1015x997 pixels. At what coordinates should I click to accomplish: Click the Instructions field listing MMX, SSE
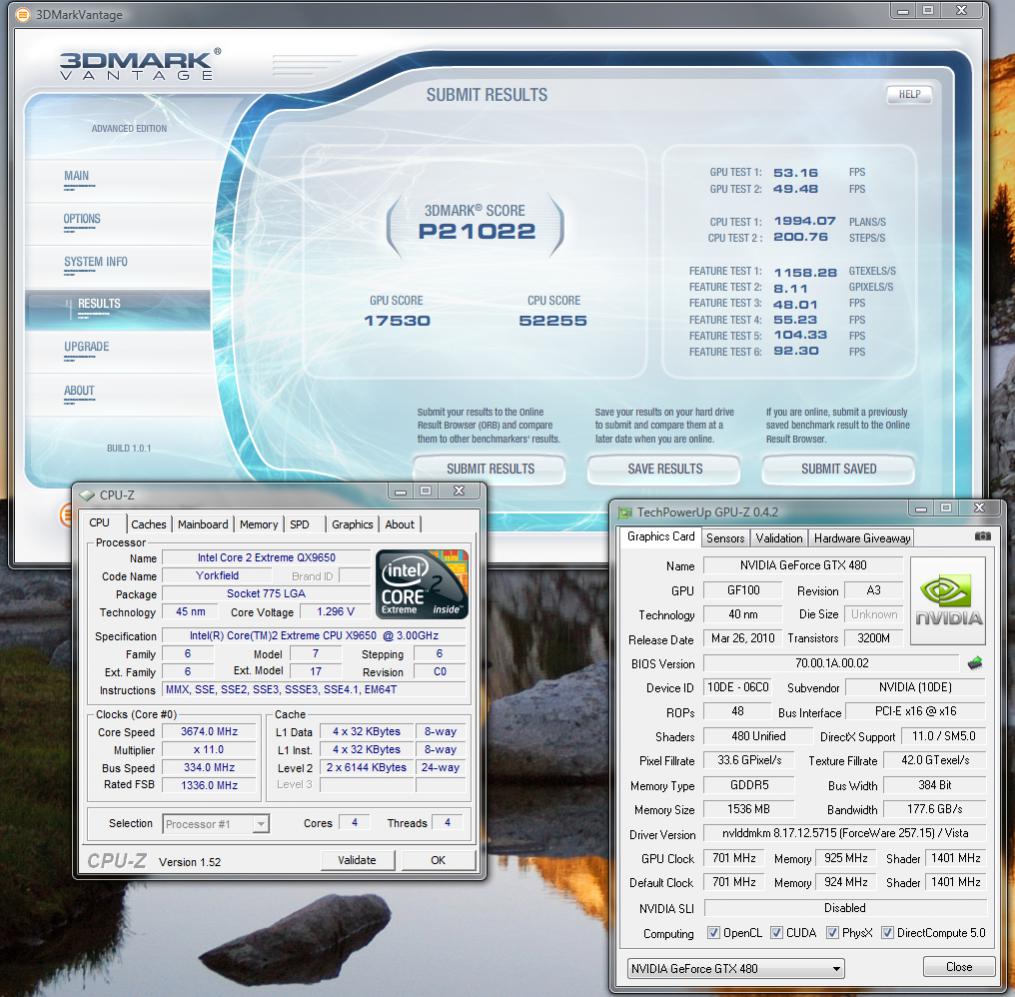coord(314,689)
